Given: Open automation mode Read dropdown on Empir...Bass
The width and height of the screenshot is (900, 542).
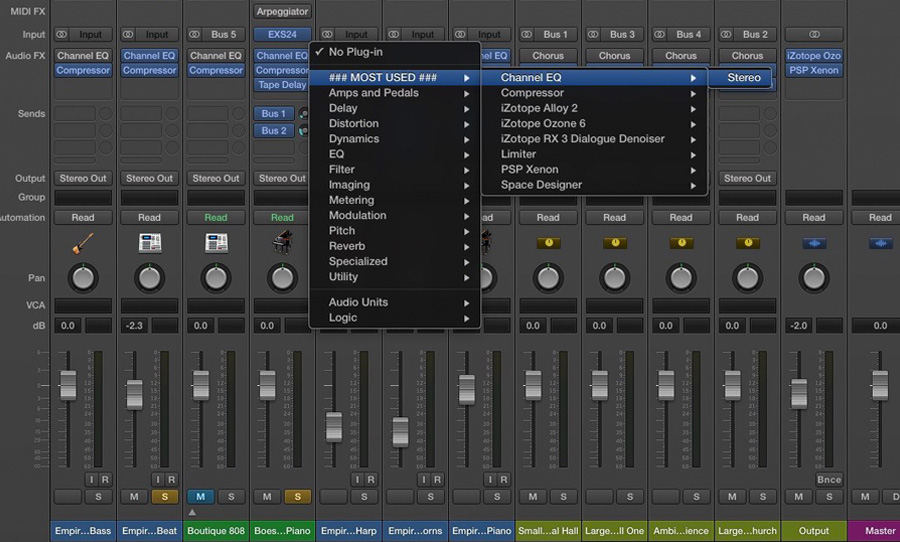Looking at the screenshot, I should pyautogui.click(x=83, y=218).
